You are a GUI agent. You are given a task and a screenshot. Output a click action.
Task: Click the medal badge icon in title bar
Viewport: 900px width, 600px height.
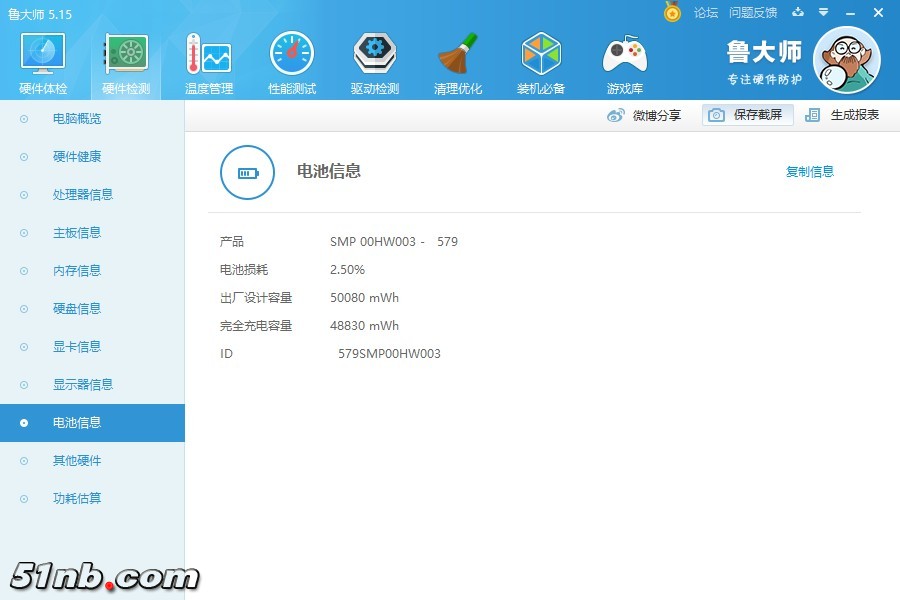click(672, 13)
